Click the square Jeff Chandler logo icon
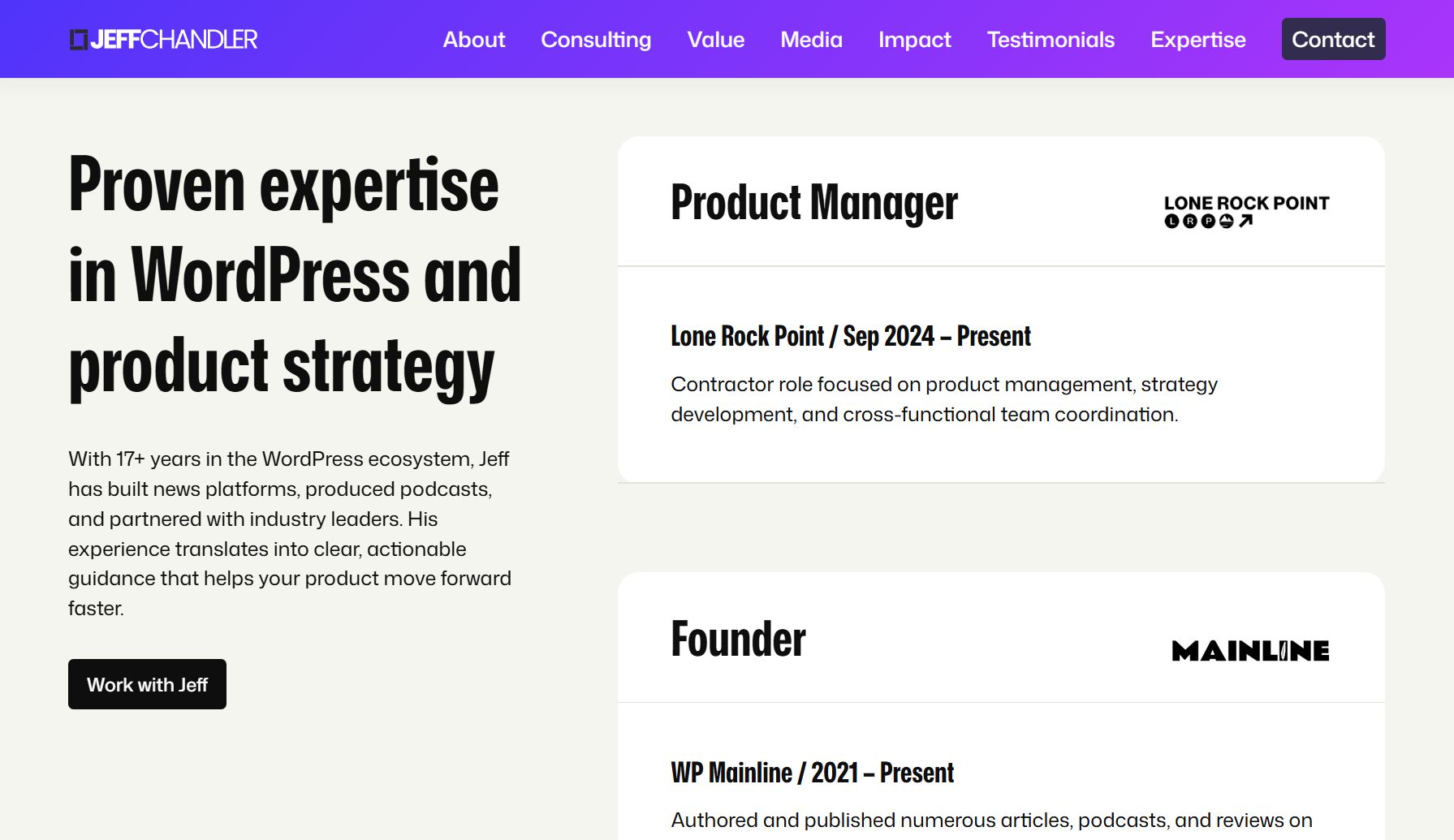This screenshot has width=1454, height=840. pos(78,40)
